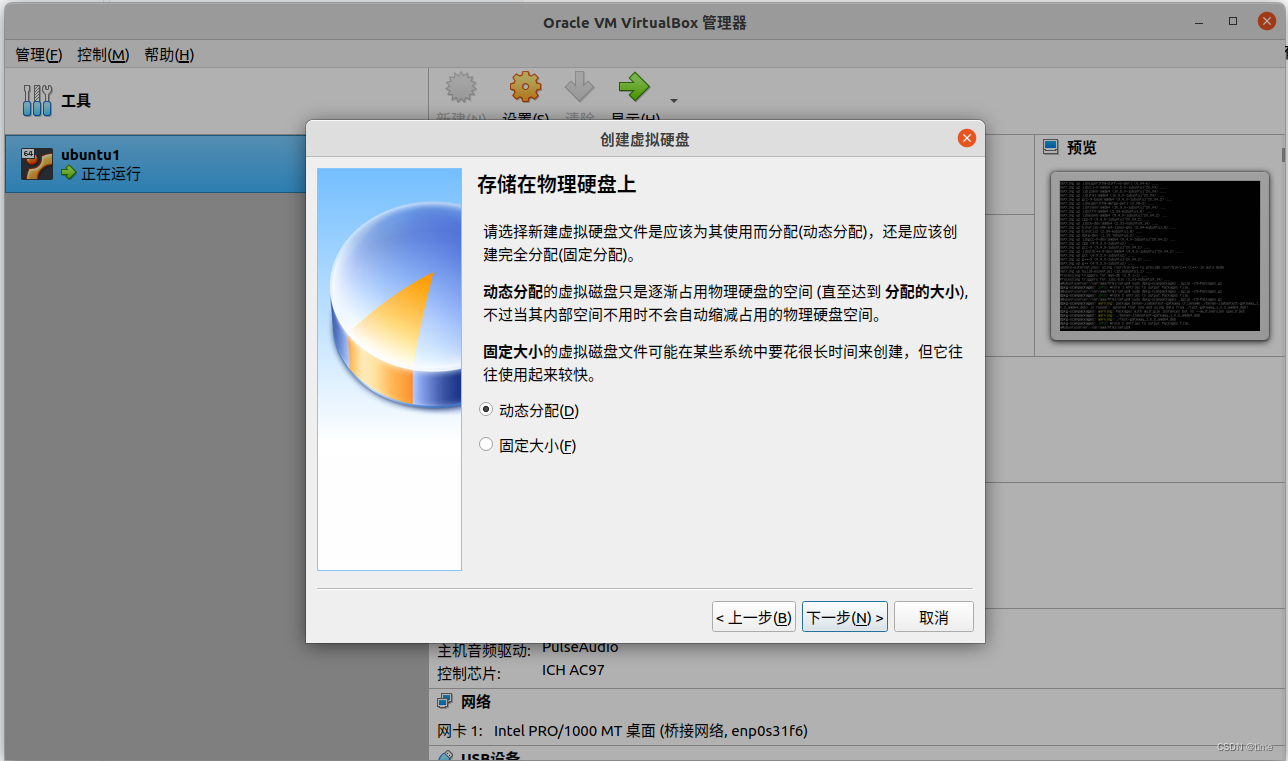Maximize the VirtualBox 管理器 window

tap(1233, 21)
